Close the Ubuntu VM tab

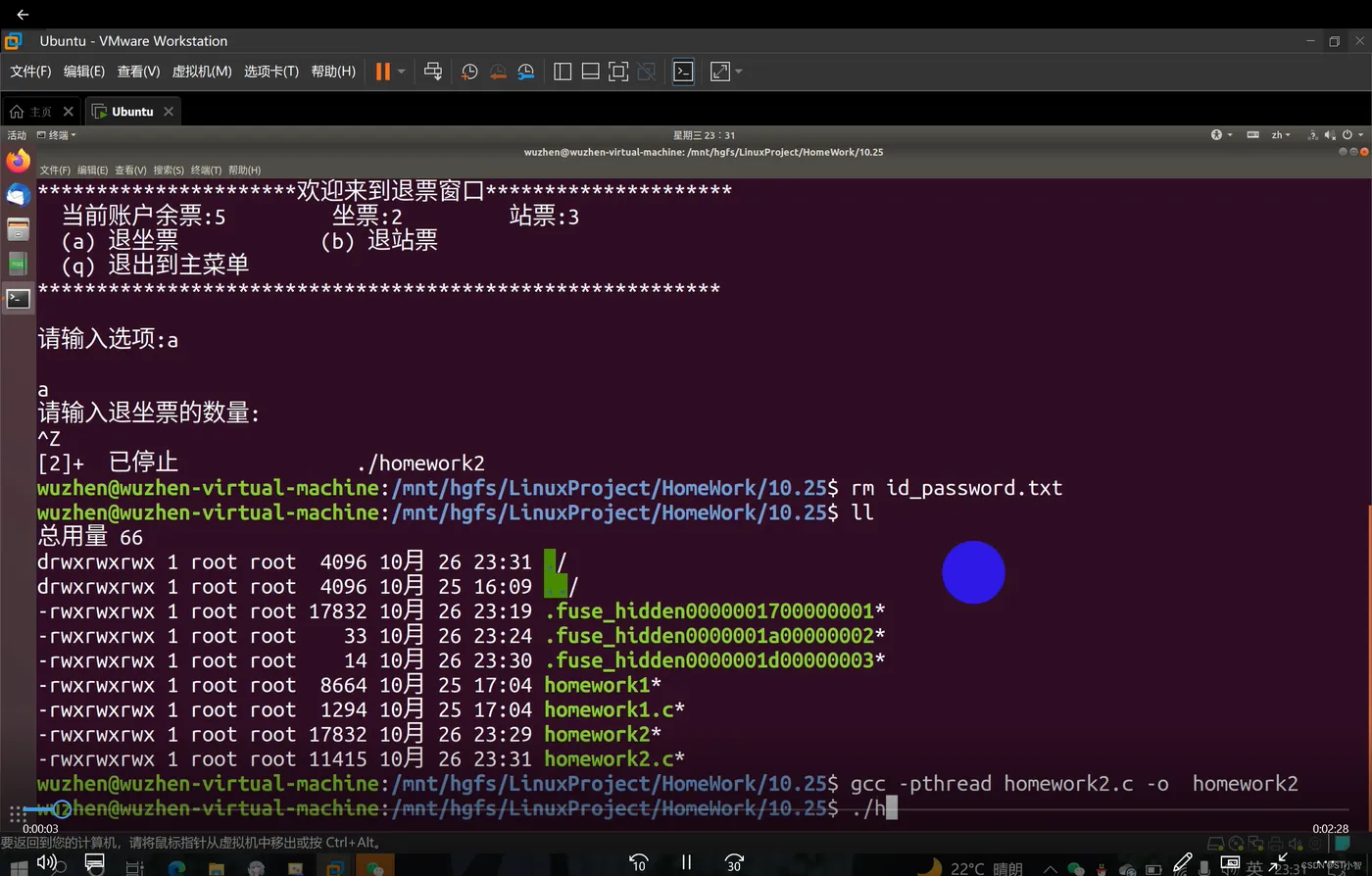[169, 112]
